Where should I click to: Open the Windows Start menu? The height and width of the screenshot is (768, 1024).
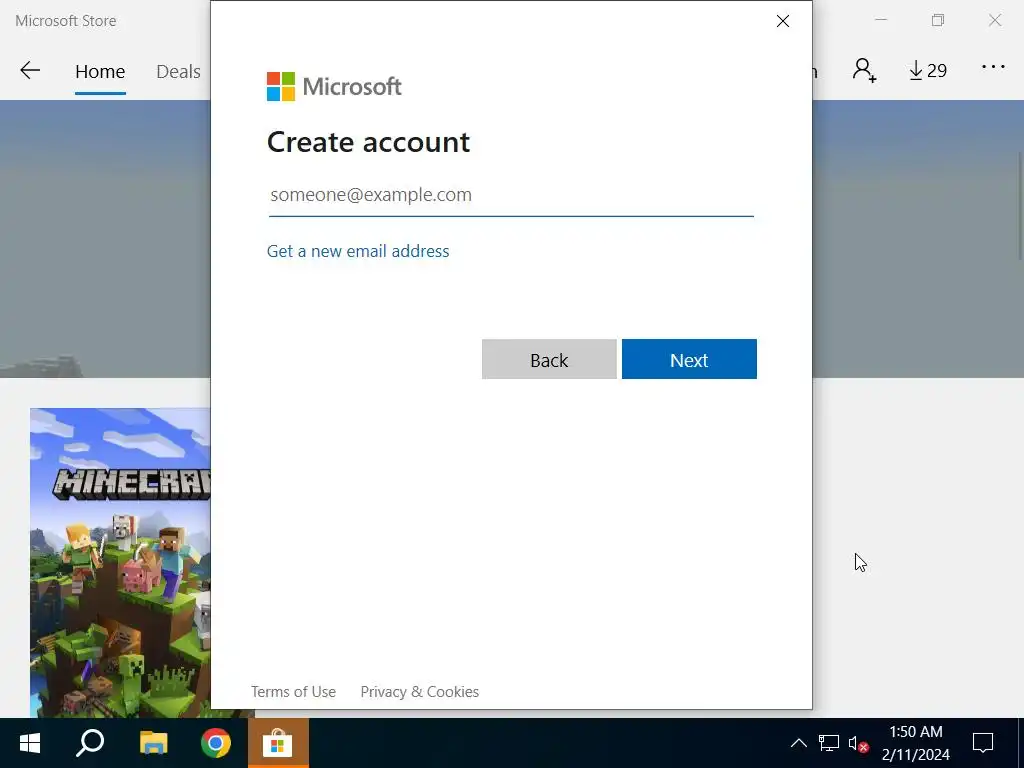click(30, 743)
